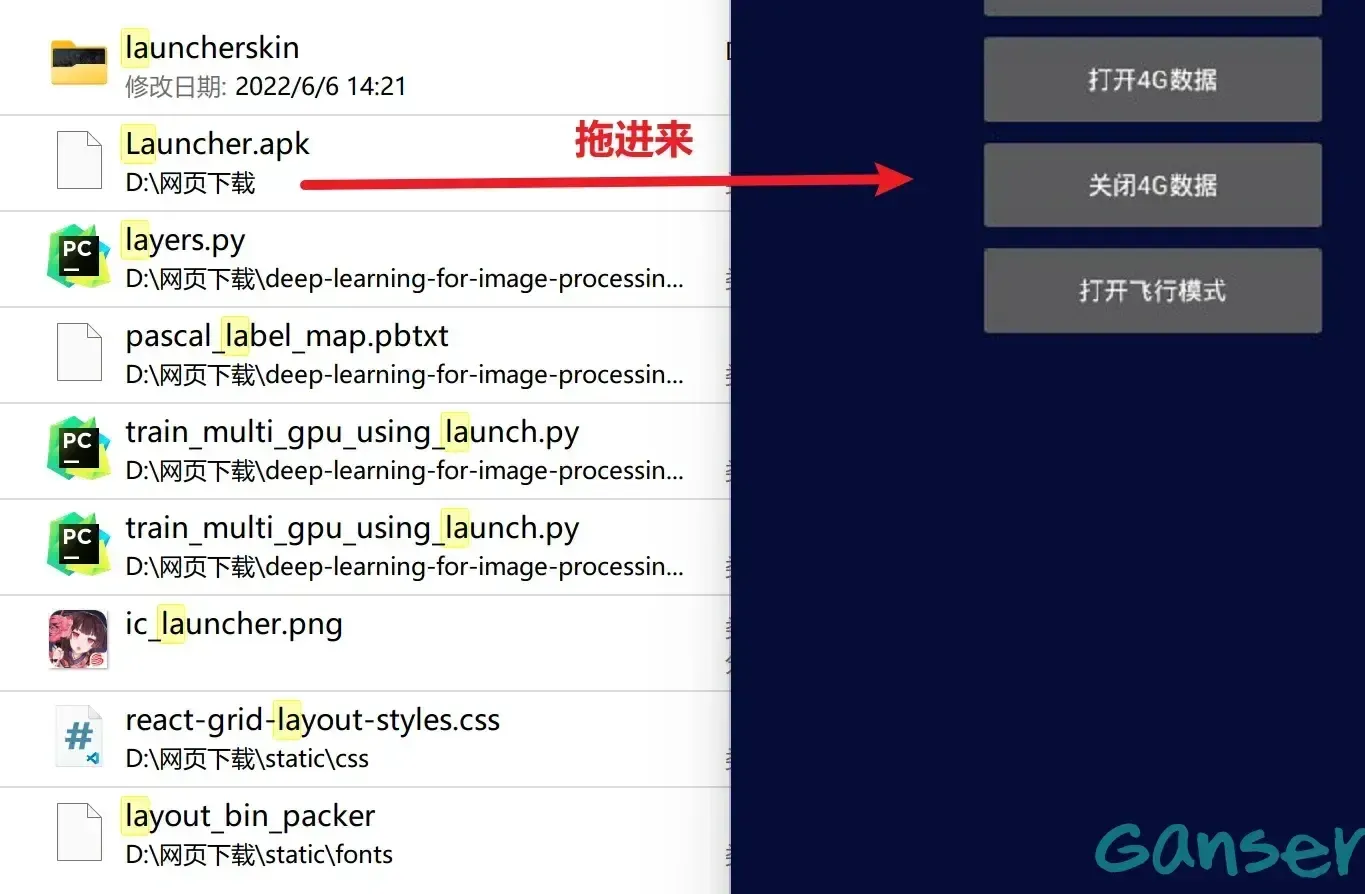Image resolution: width=1365 pixels, height=894 pixels.
Task: Click the launcherskin folder icon
Action: click(79, 64)
